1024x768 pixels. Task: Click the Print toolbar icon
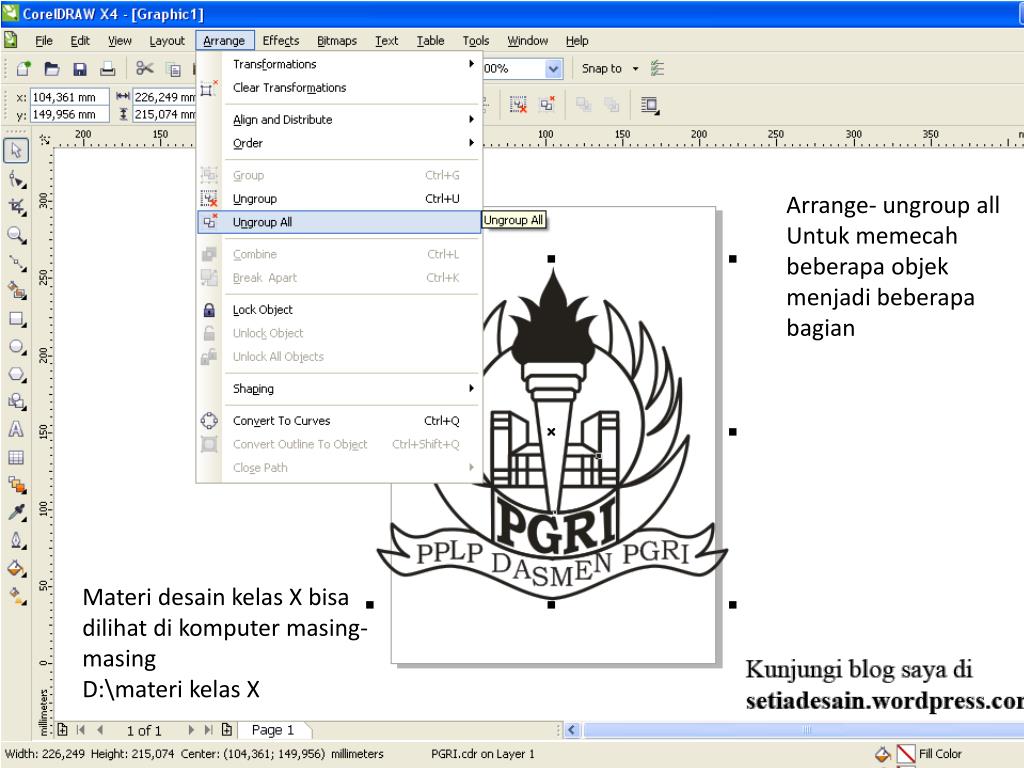click(x=108, y=69)
